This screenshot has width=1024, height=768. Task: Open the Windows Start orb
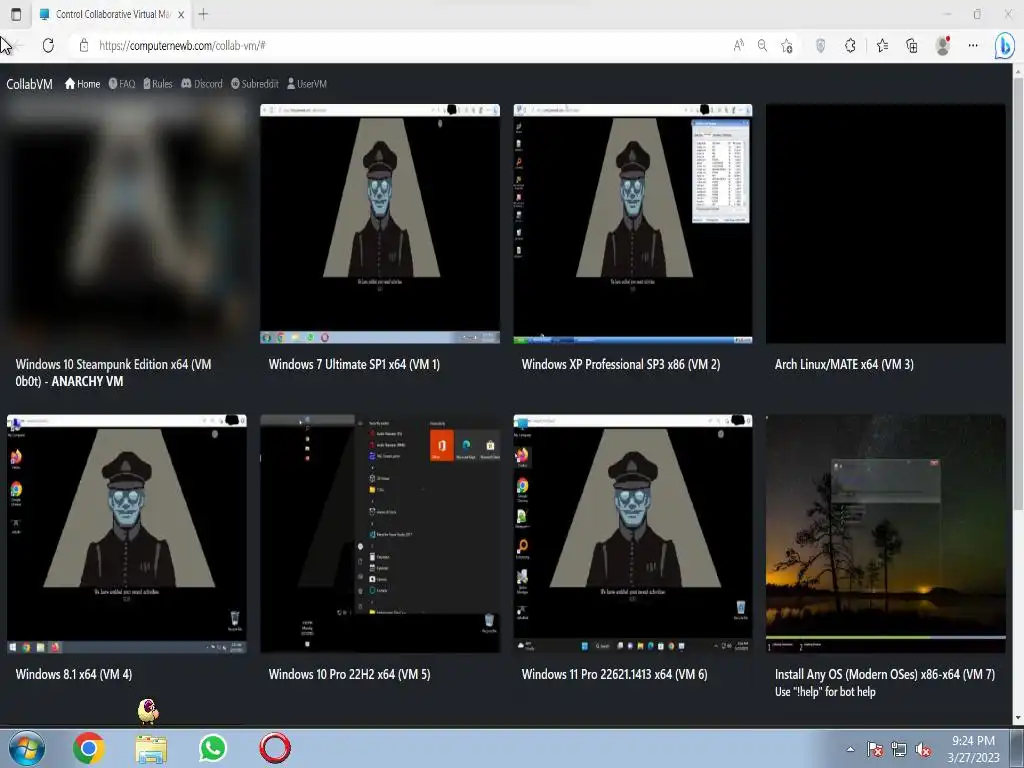point(27,748)
